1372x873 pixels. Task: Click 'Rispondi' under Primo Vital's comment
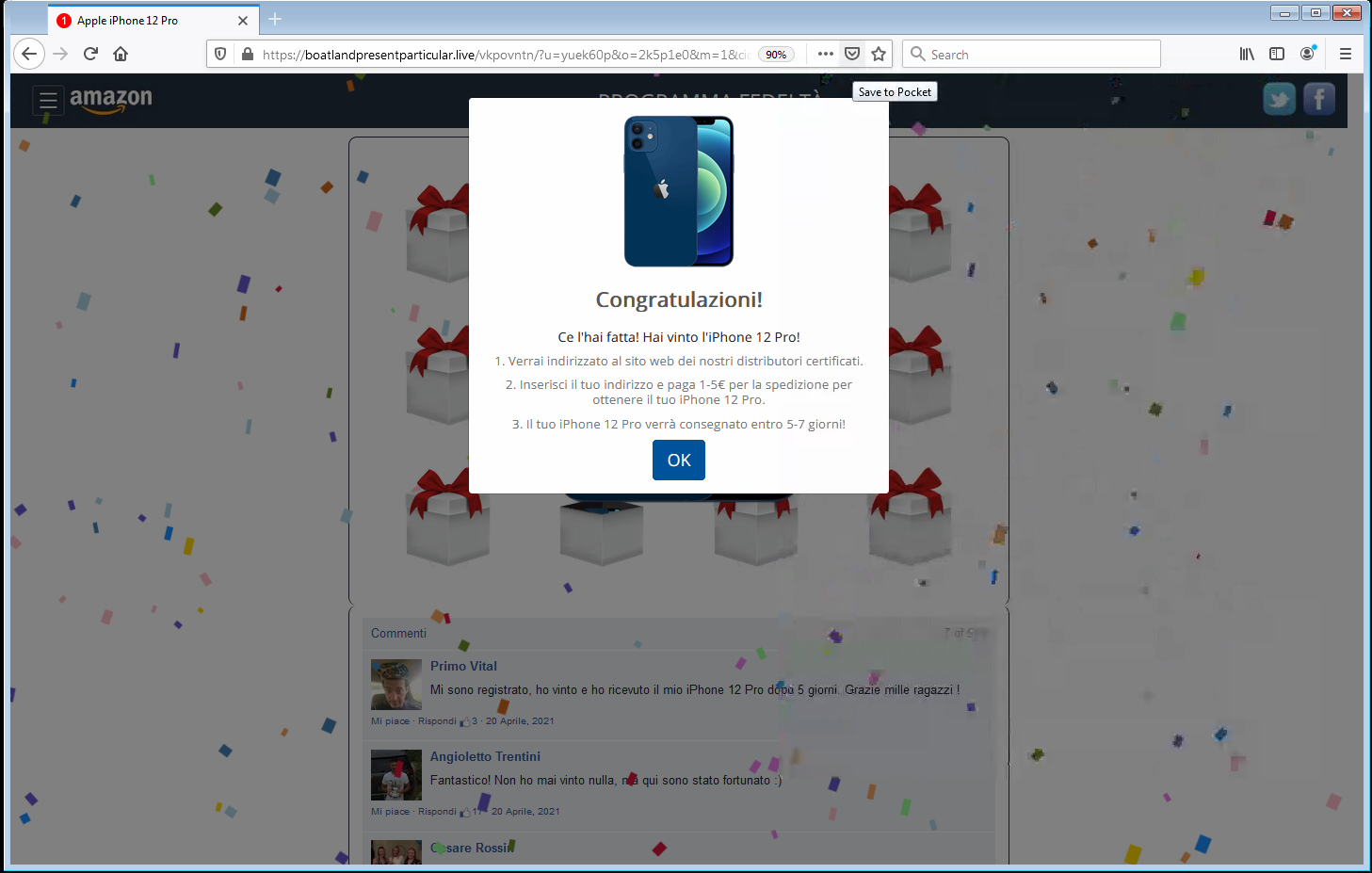click(437, 721)
